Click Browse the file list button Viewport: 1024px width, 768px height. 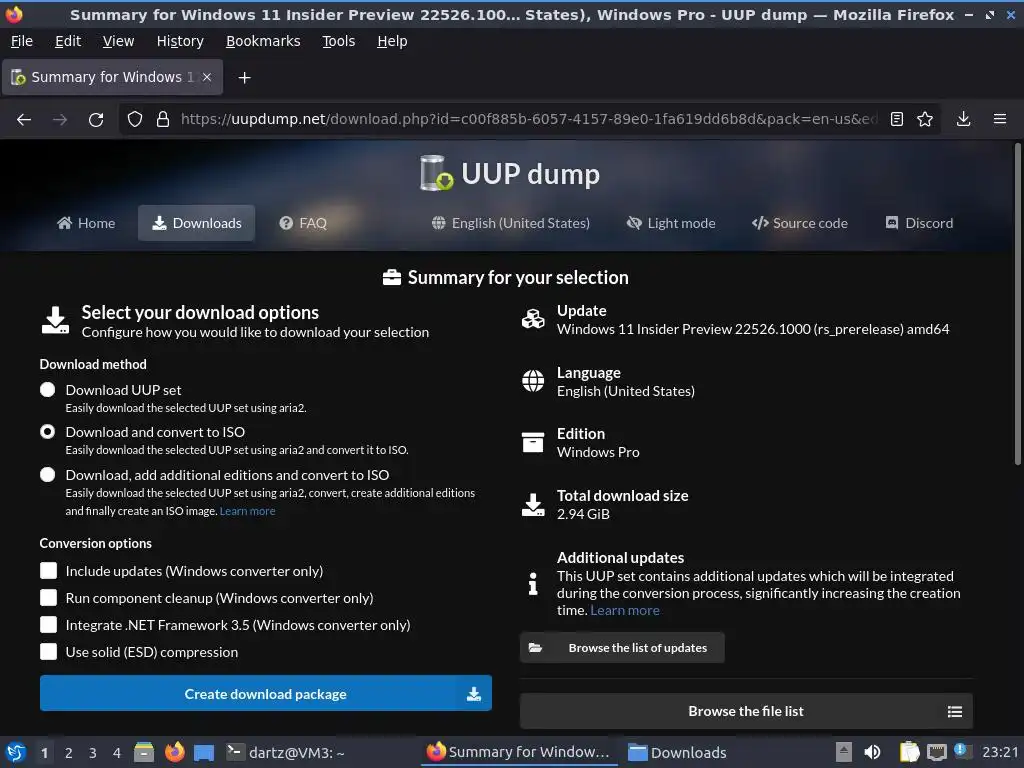click(x=746, y=711)
